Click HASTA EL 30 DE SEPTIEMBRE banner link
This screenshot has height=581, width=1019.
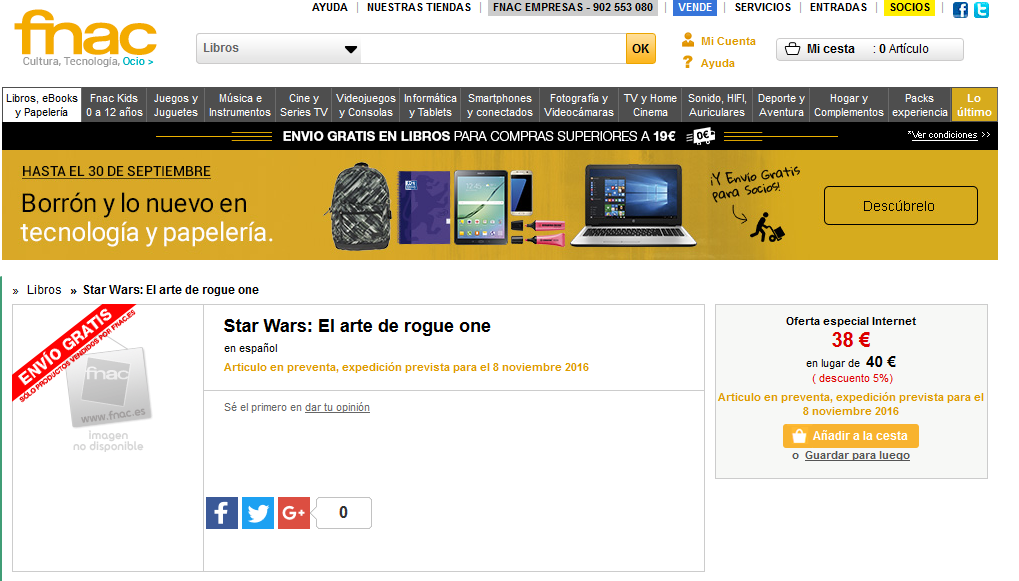point(116,172)
